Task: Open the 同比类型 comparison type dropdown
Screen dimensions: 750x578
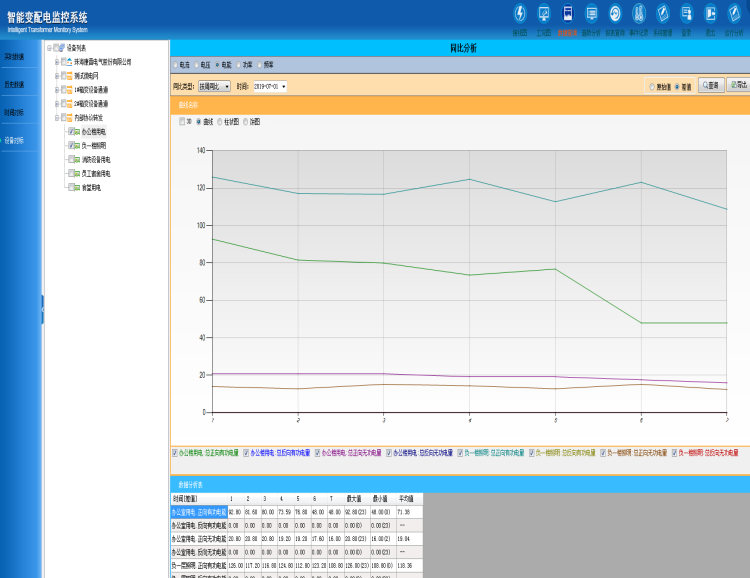Action: pos(214,87)
